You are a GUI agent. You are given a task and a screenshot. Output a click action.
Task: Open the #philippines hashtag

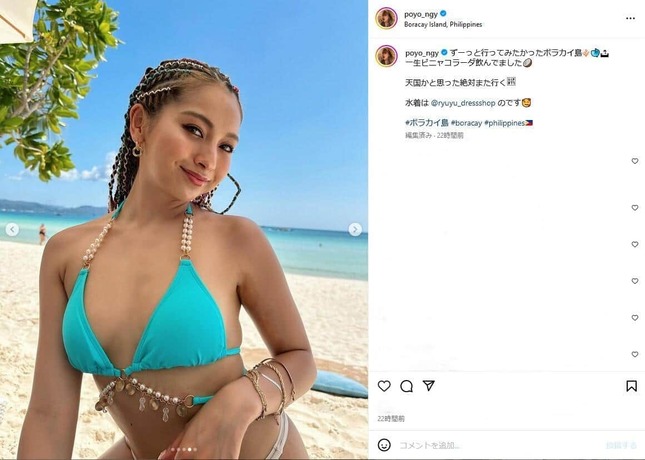[x=504, y=123]
